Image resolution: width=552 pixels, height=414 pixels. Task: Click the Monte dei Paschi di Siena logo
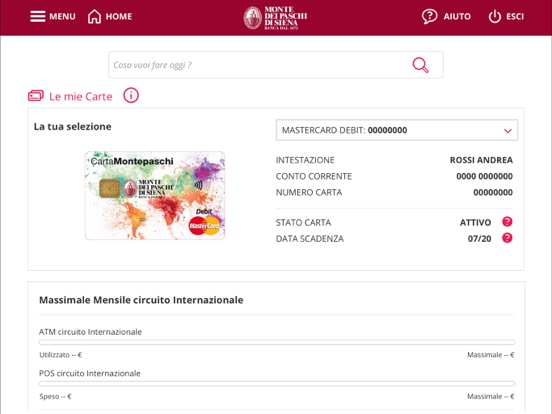(275, 18)
